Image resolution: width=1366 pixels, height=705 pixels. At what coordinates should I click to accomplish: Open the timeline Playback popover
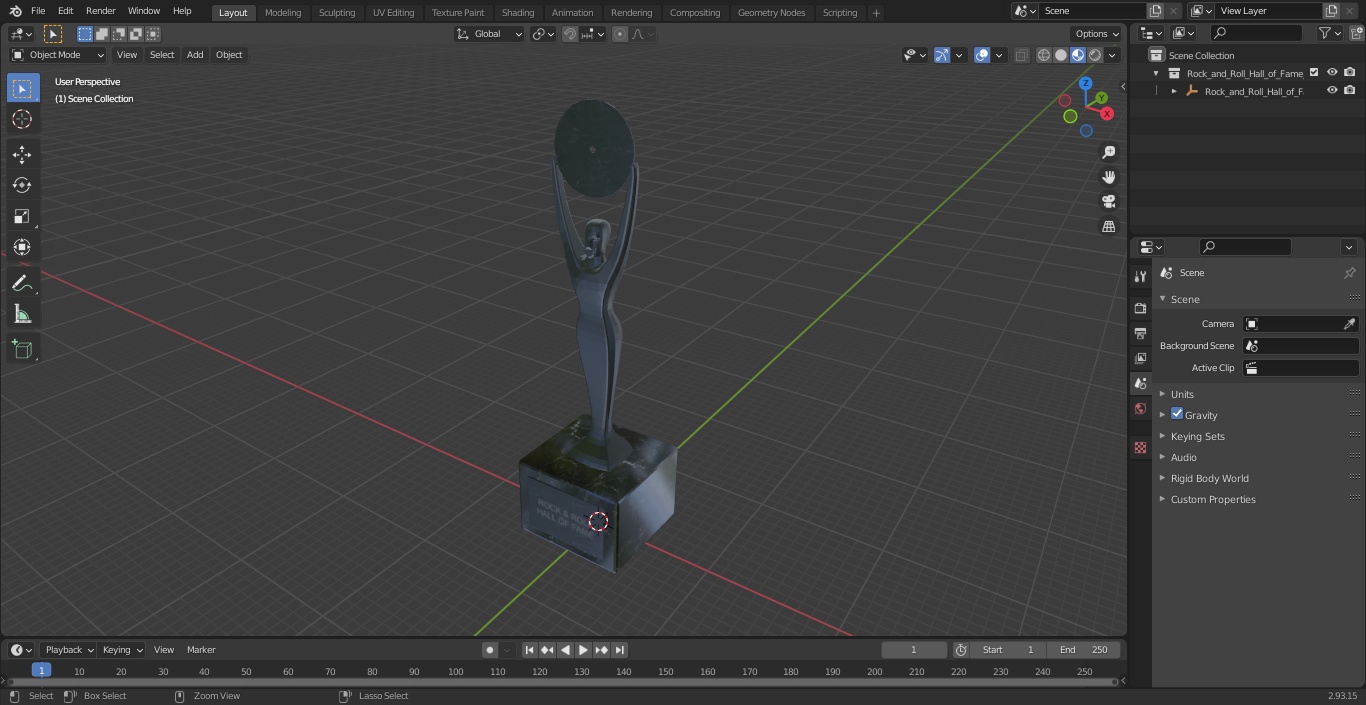[x=68, y=650]
